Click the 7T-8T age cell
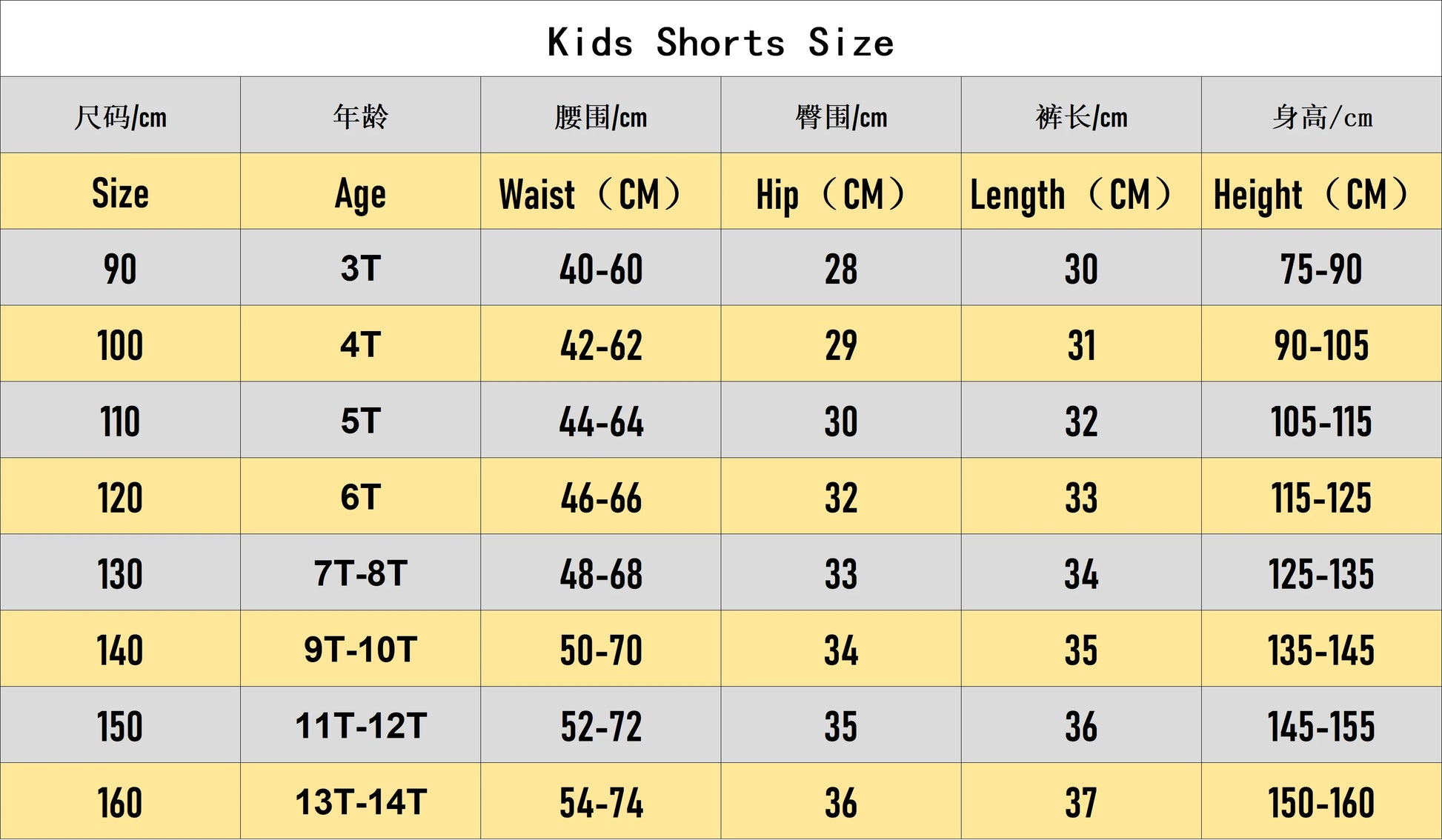 coord(360,573)
